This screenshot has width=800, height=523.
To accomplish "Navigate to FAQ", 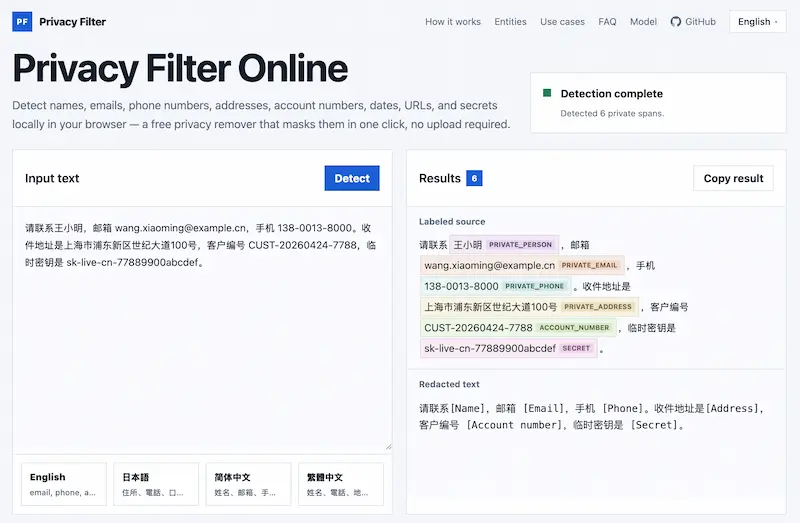I will [x=607, y=21].
